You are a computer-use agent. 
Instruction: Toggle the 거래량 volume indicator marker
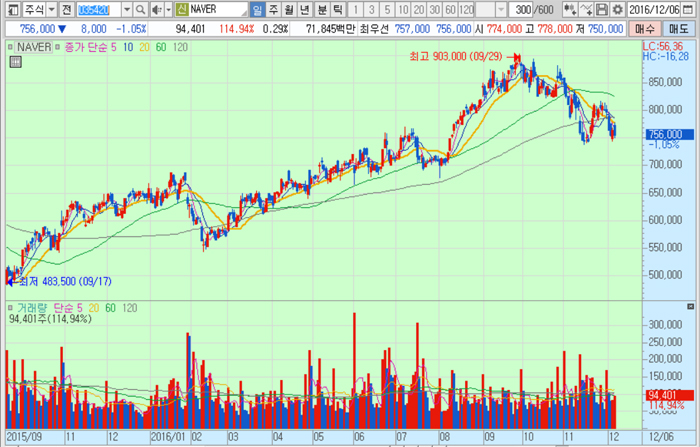(10, 308)
